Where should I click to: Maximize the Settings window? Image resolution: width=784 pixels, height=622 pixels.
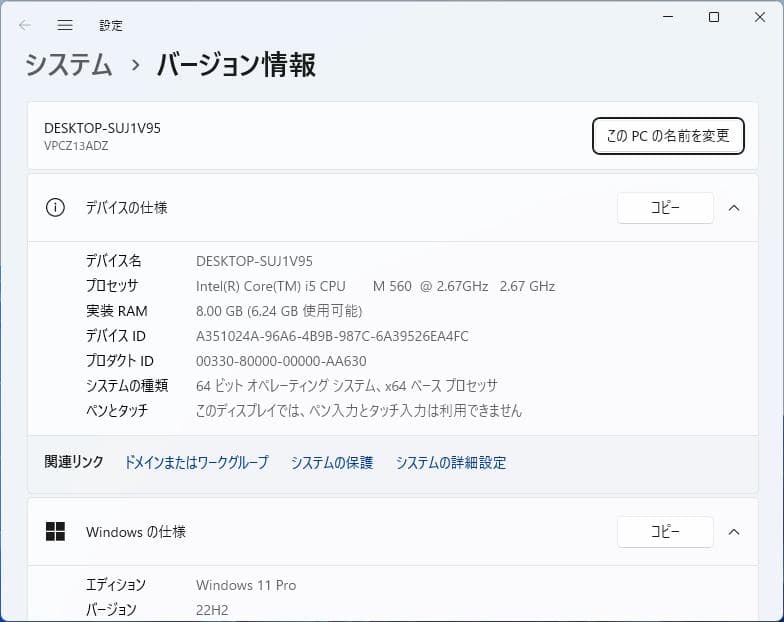[714, 17]
